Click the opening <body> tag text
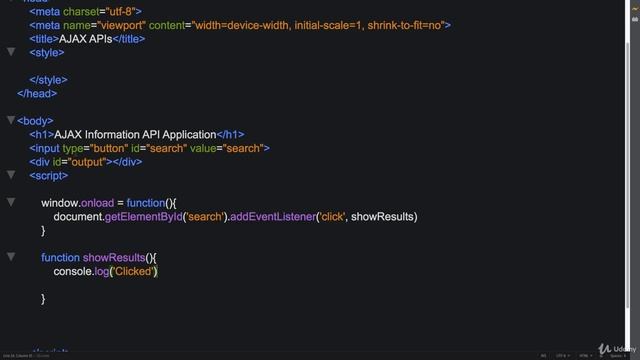 click(x=35, y=121)
